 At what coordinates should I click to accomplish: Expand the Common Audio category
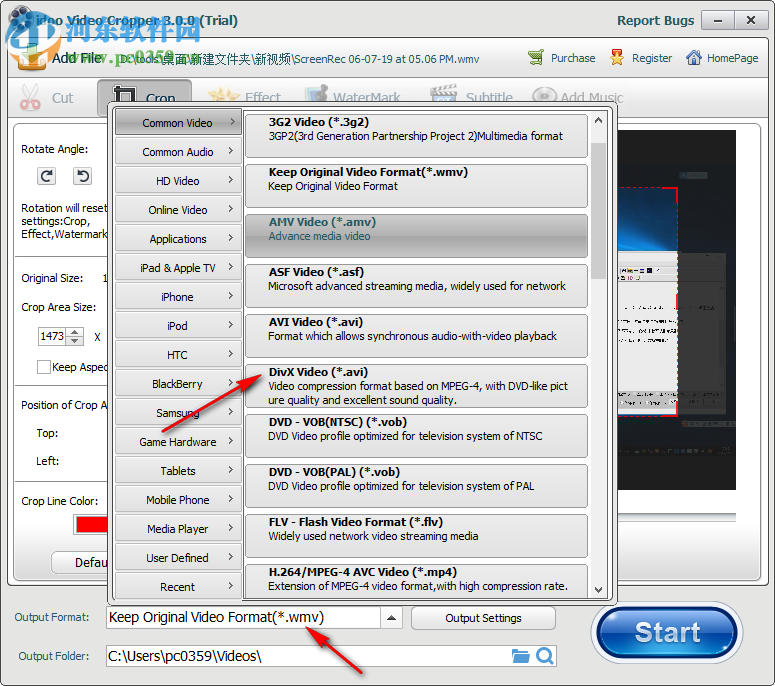click(178, 152)
